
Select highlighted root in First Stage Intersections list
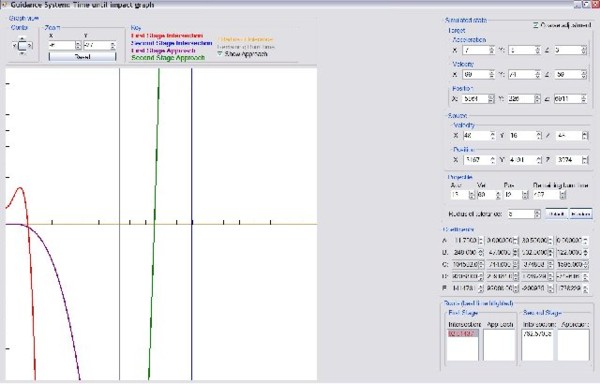(x=463, y=334)
